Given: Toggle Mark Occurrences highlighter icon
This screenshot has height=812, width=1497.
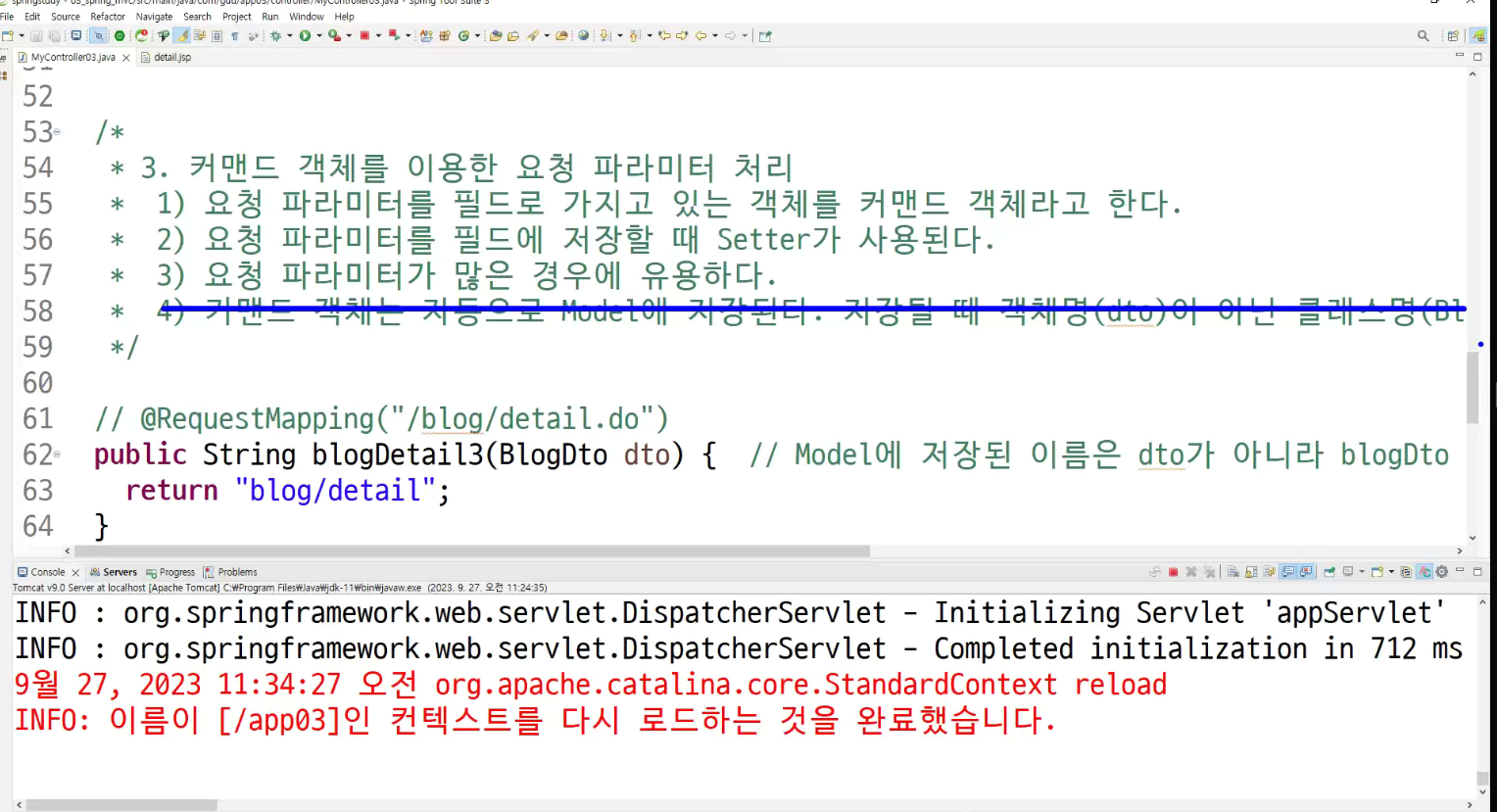Looking at the screenshot, I should click(182, 35).
